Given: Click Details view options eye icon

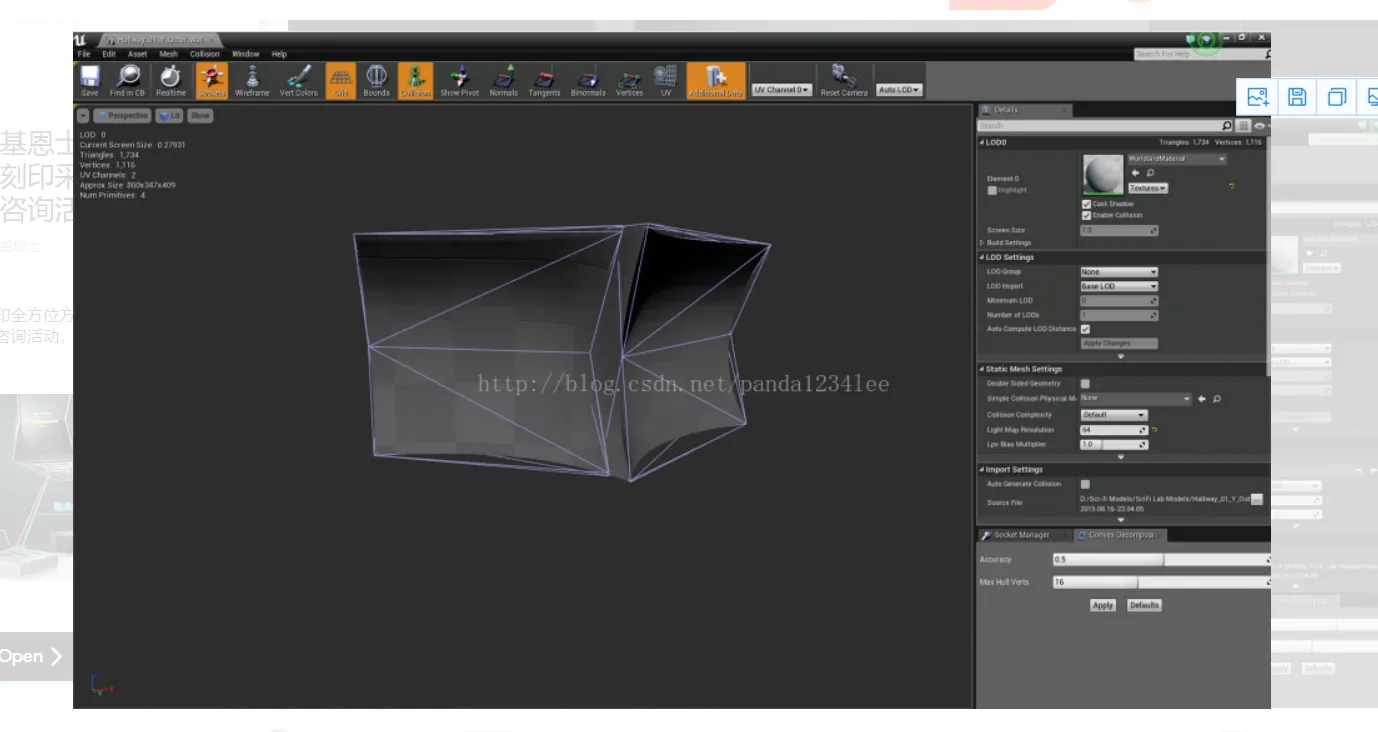Looking at the screenshot, I should point(1260,126).
